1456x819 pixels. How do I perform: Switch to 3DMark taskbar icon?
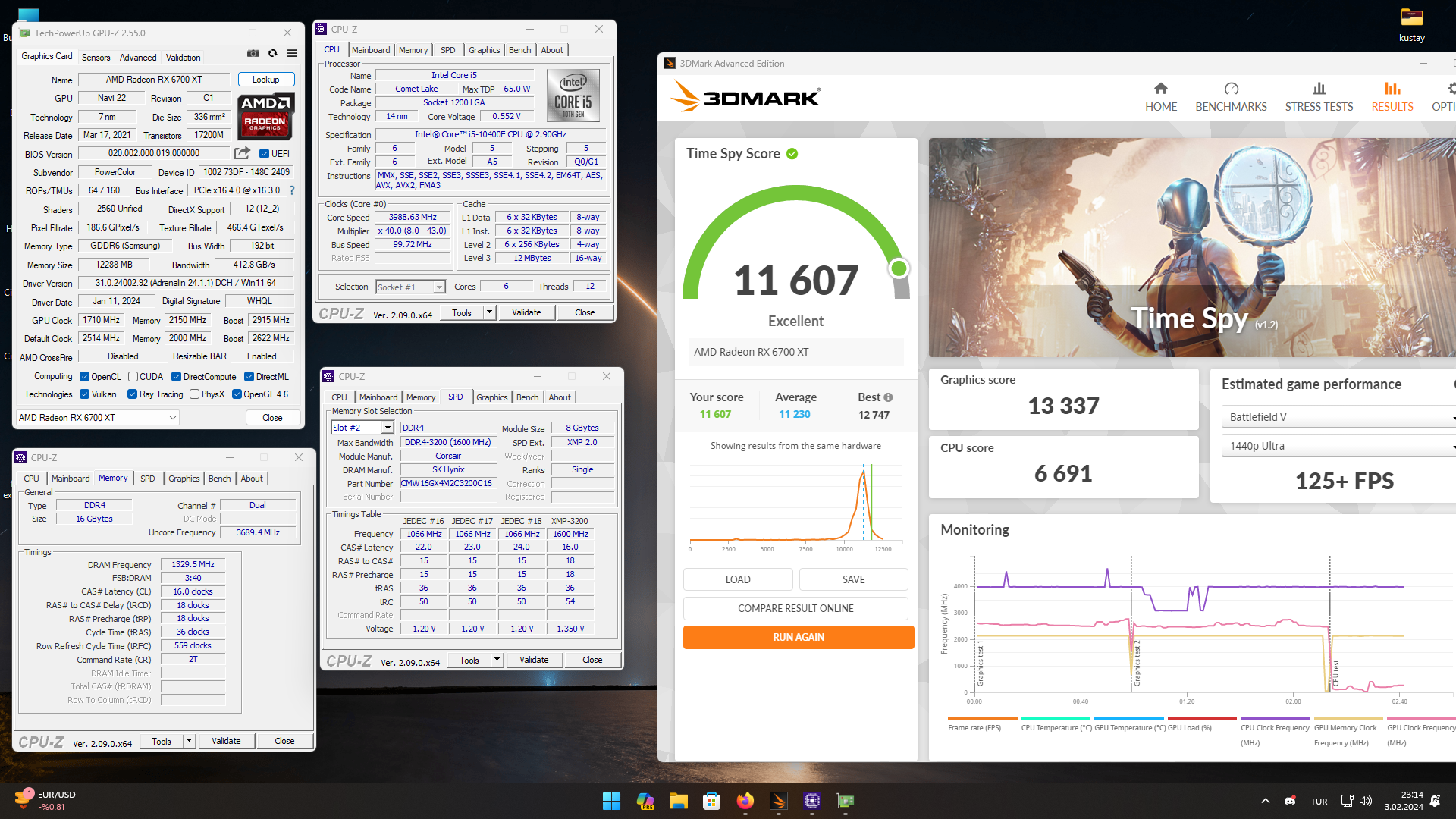[x=779, y=801]
